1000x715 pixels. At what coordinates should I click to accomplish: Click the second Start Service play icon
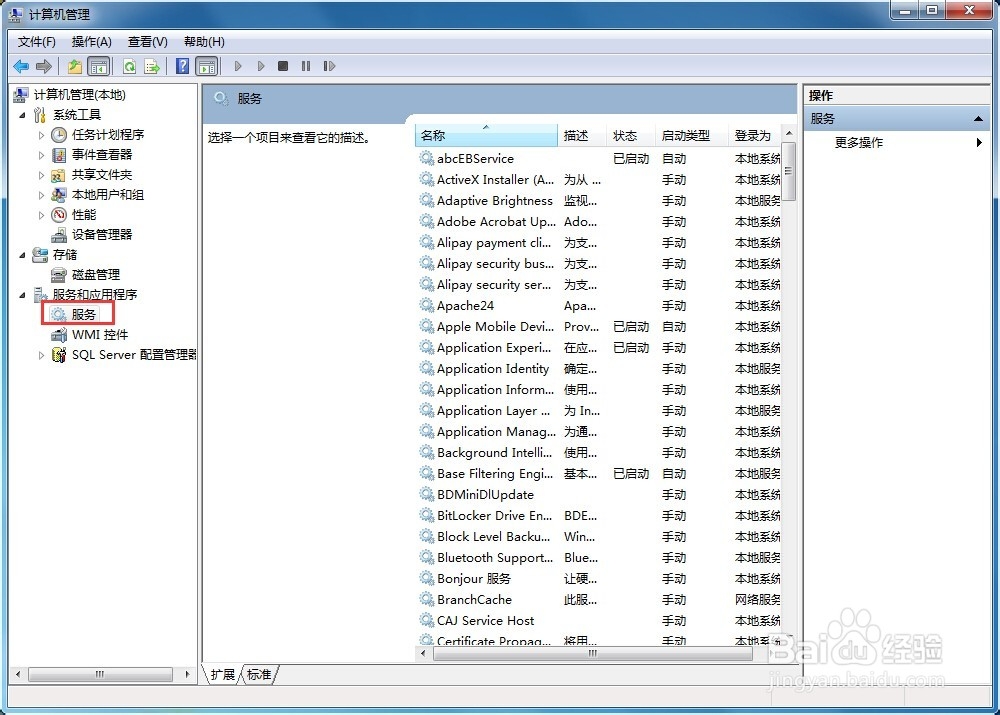[x=261, y=66]
